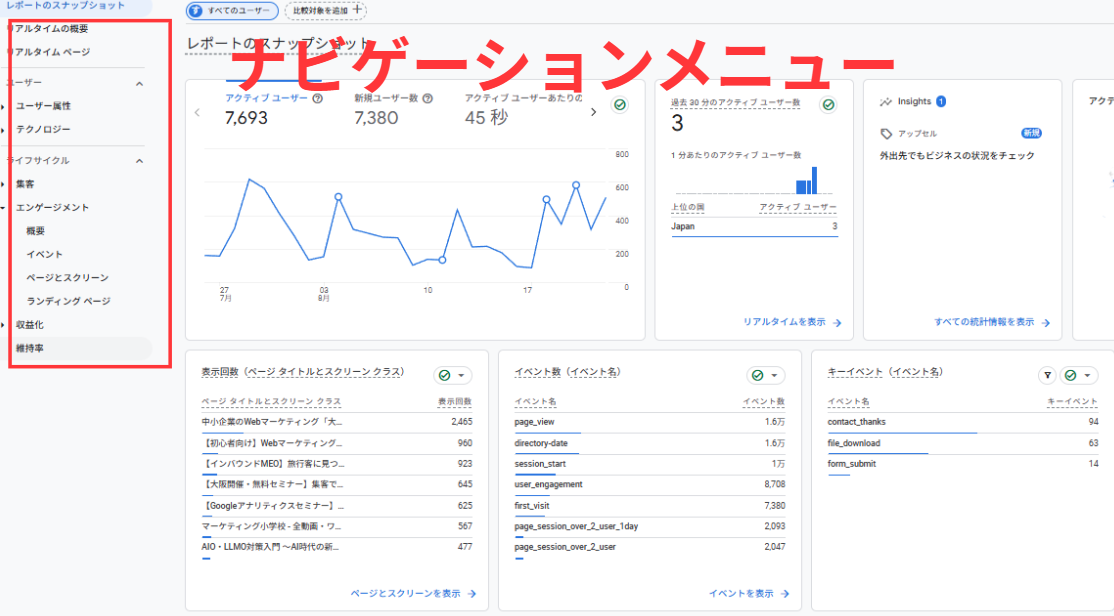This screenshot has height=616, width=1114.
Task: Select ランディング ページ in navigation menu
Action: pyautogui.click(x=68, y=301)
